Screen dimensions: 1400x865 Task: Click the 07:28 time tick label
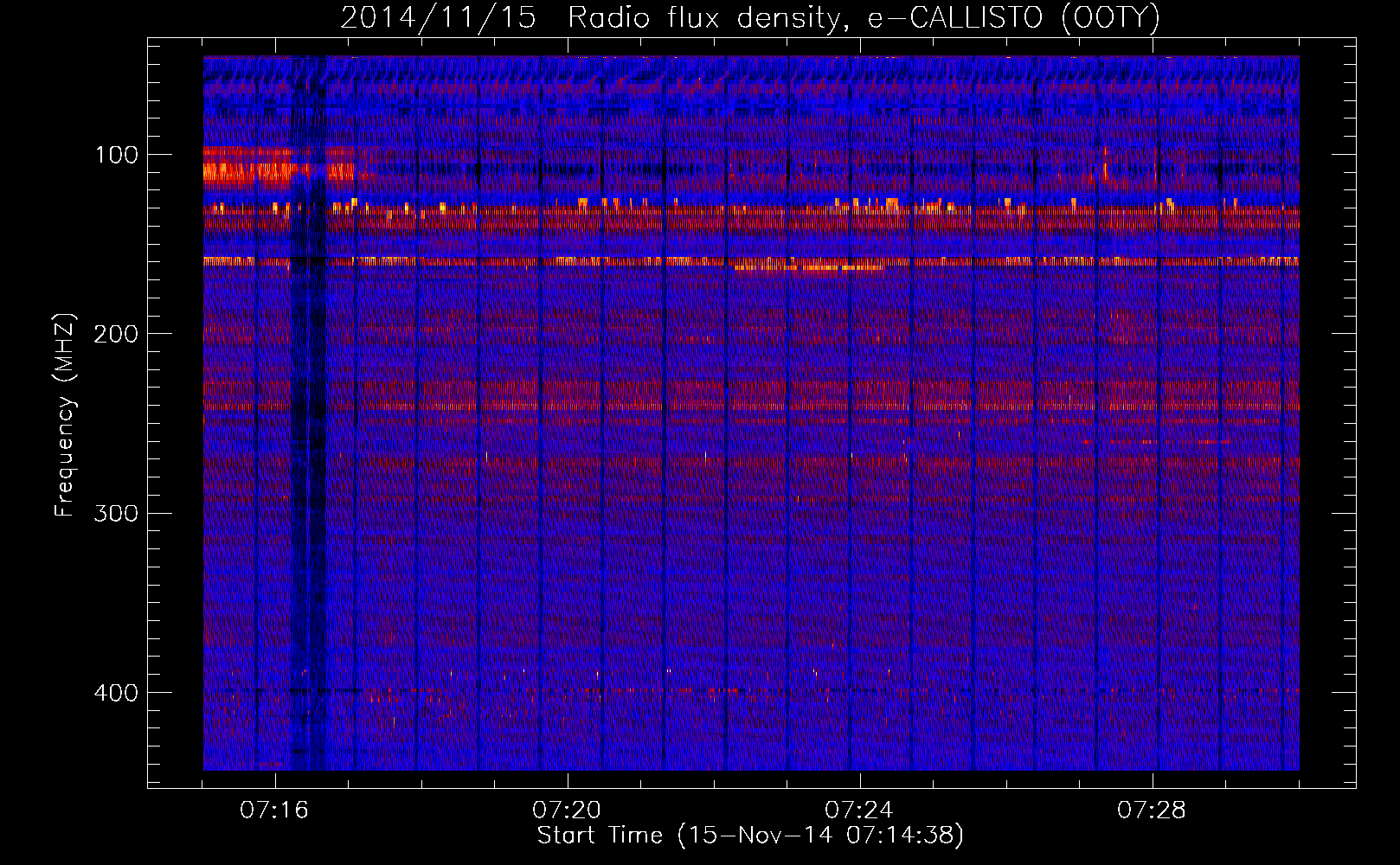(x=1153, y=811)
